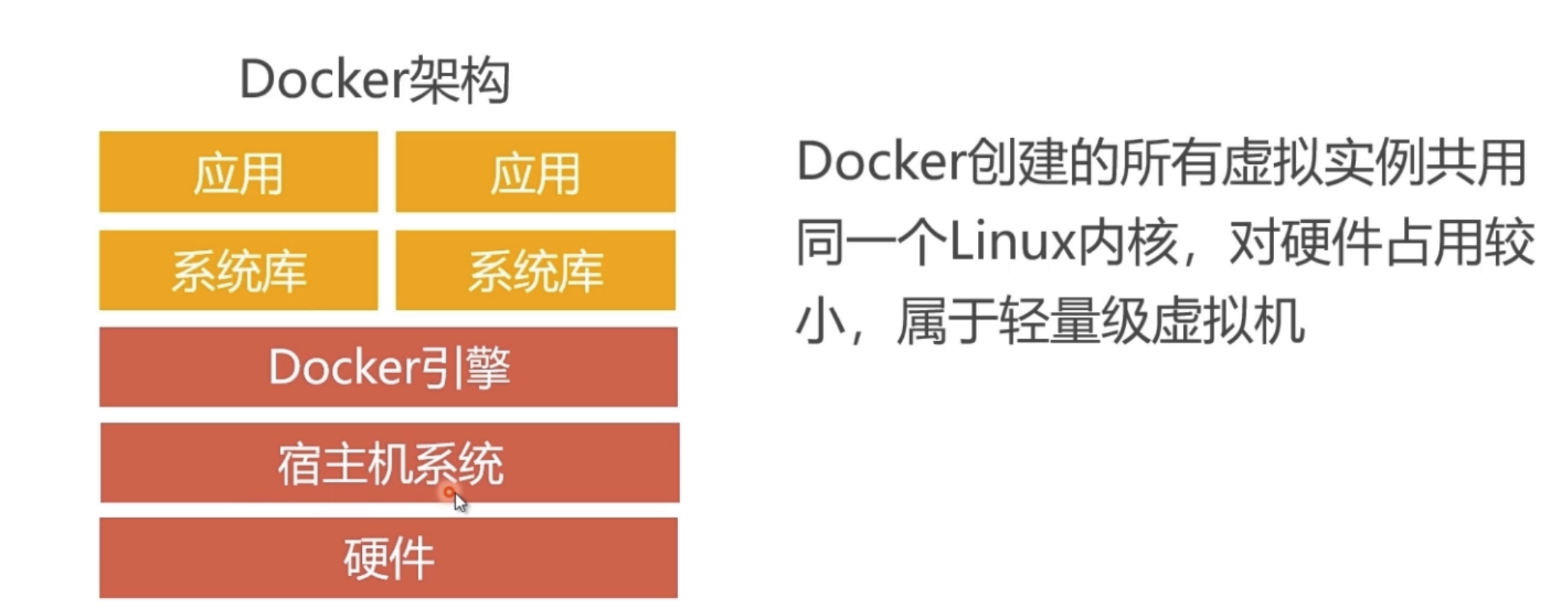This screenshot has width=1568, height=615.
Task: Click the red pointer dot near the cursor
Action: point(450,492)
